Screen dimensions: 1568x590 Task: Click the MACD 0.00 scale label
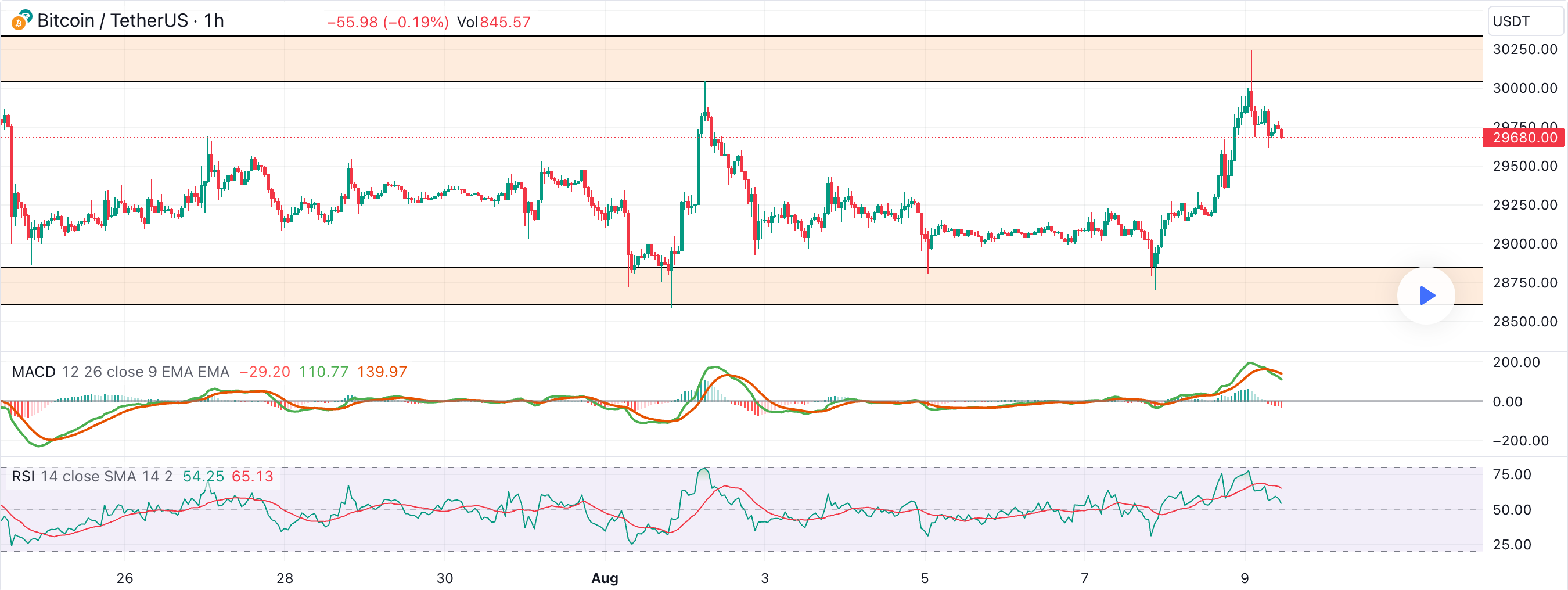click(1507, 402)
